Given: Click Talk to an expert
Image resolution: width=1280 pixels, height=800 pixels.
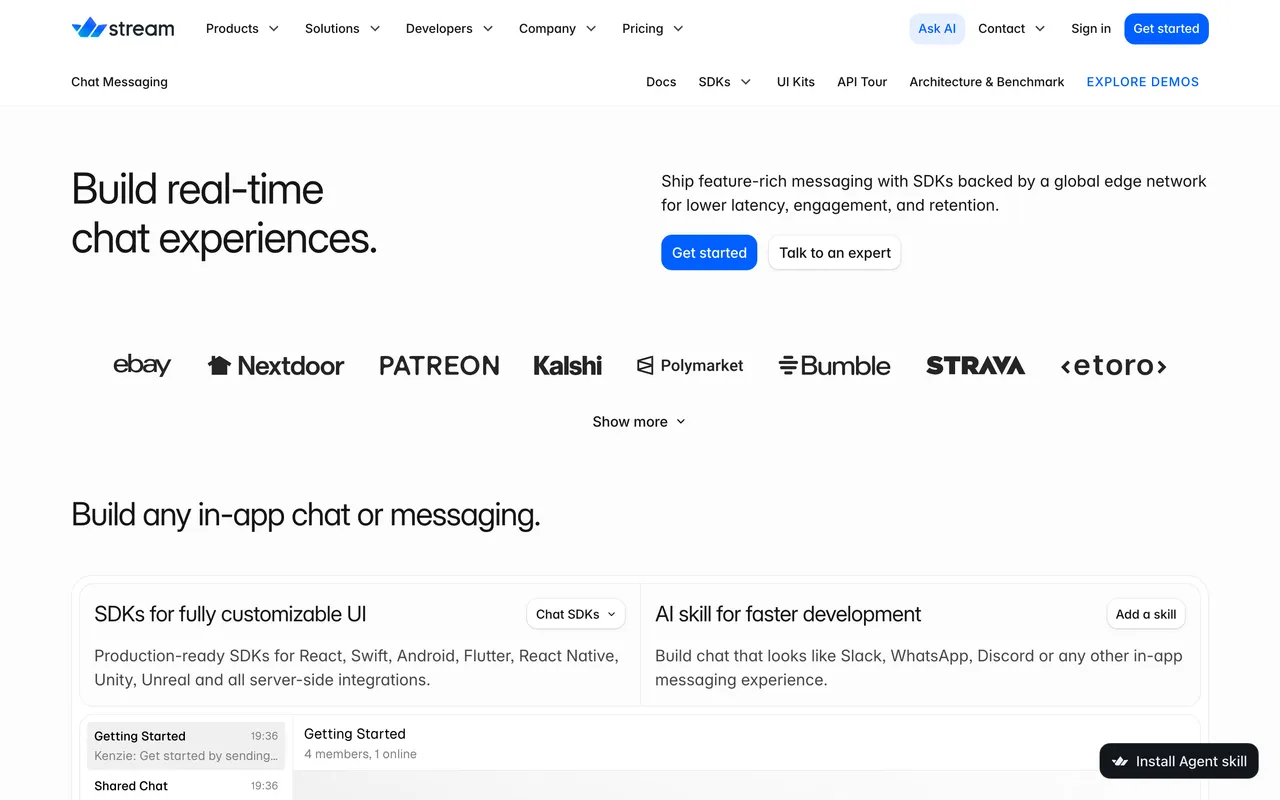Looking at the screenshot, I should click(x=835, y=252).
